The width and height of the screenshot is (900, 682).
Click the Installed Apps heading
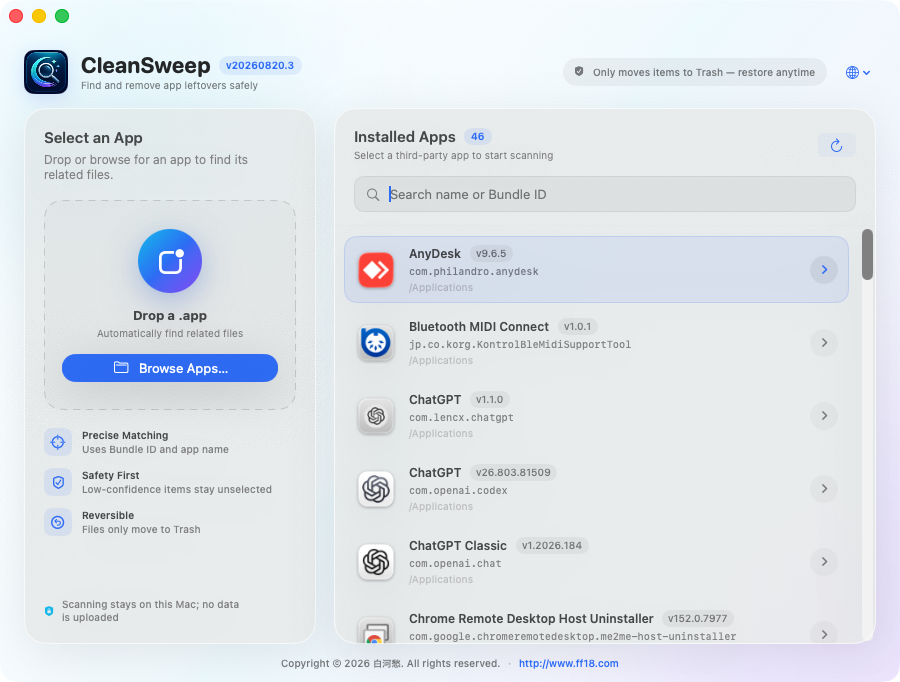click(x=405, y=137)
